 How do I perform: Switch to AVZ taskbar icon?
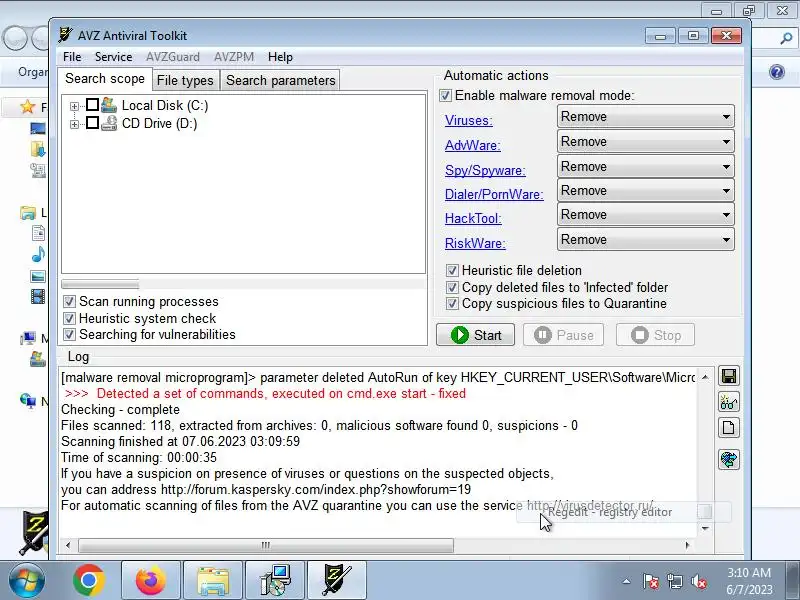tap(337, 581)
